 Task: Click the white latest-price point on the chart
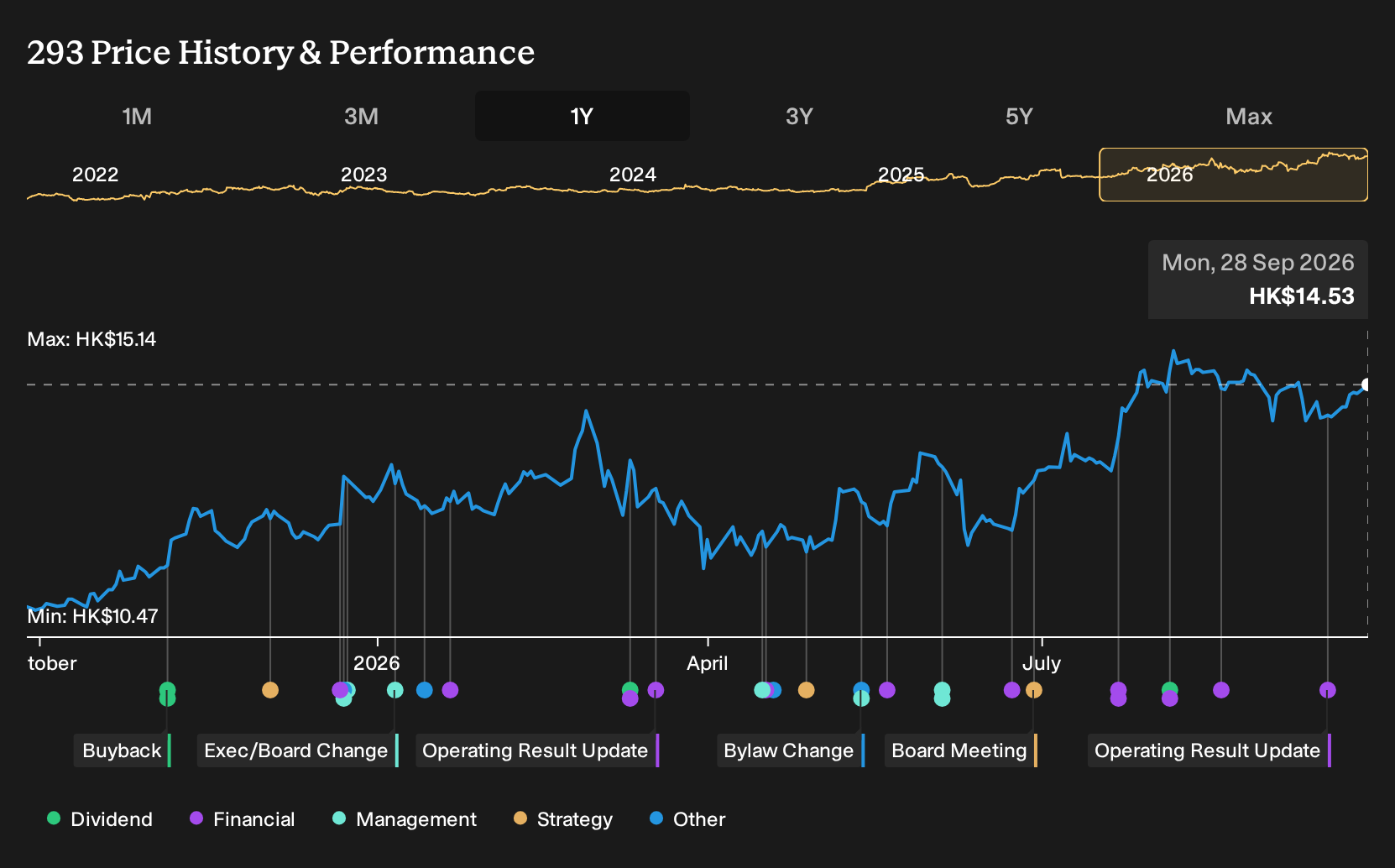1366,384
